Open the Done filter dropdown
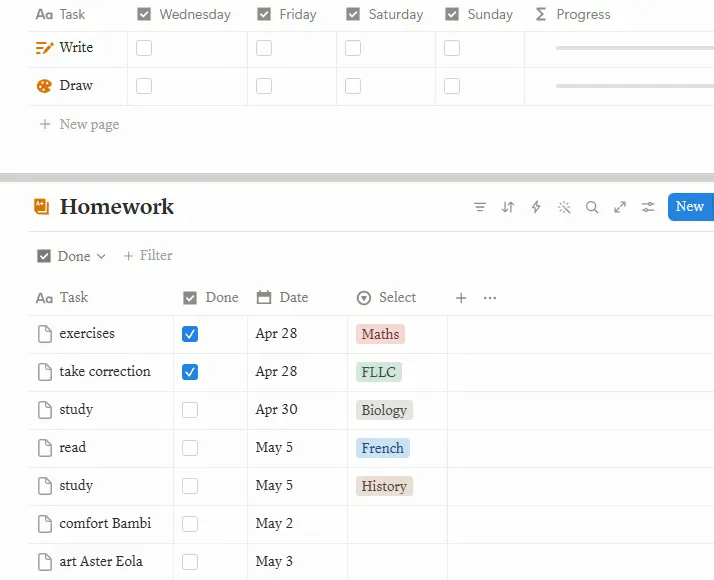714x580 pixels. click(71, 256)
